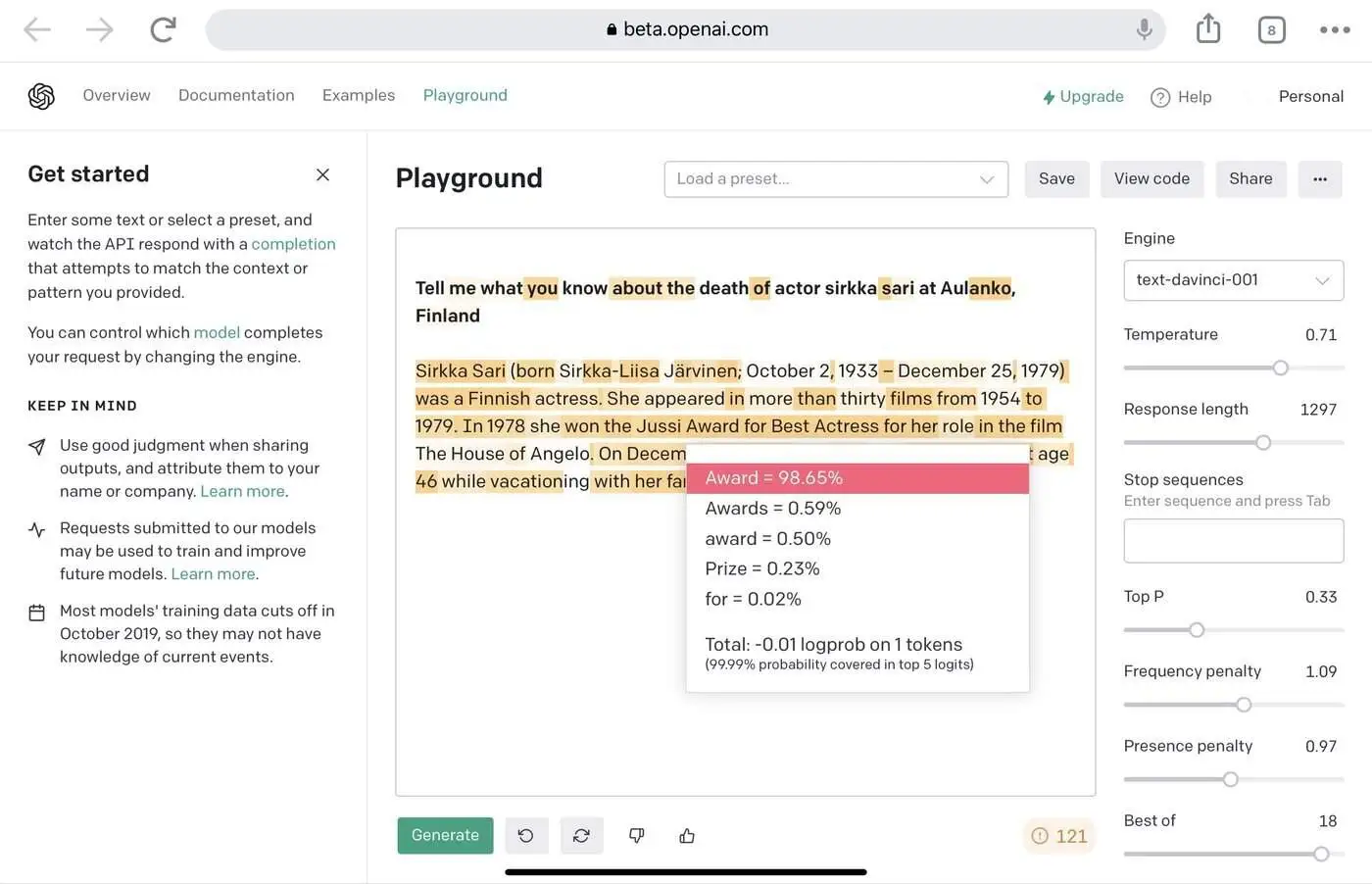Screen dimensions: 1372x884
Task: Open the 'model' link in Get started
Action: coord(217,332)
